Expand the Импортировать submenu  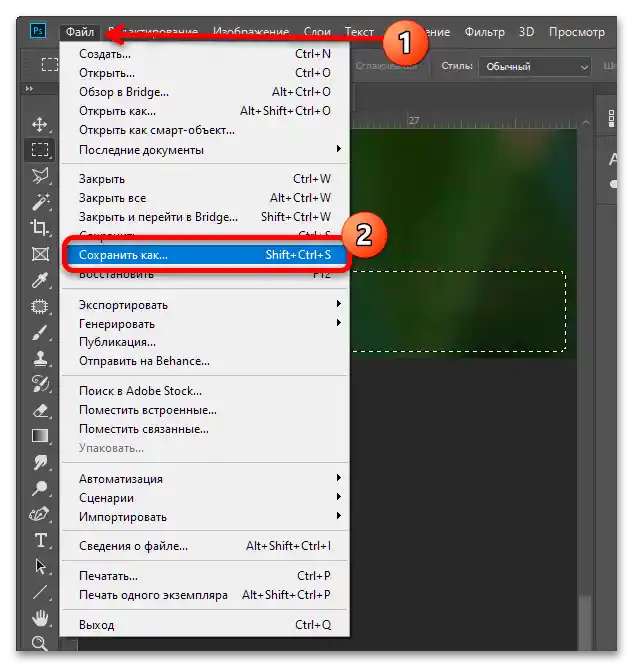pos(205,517)
